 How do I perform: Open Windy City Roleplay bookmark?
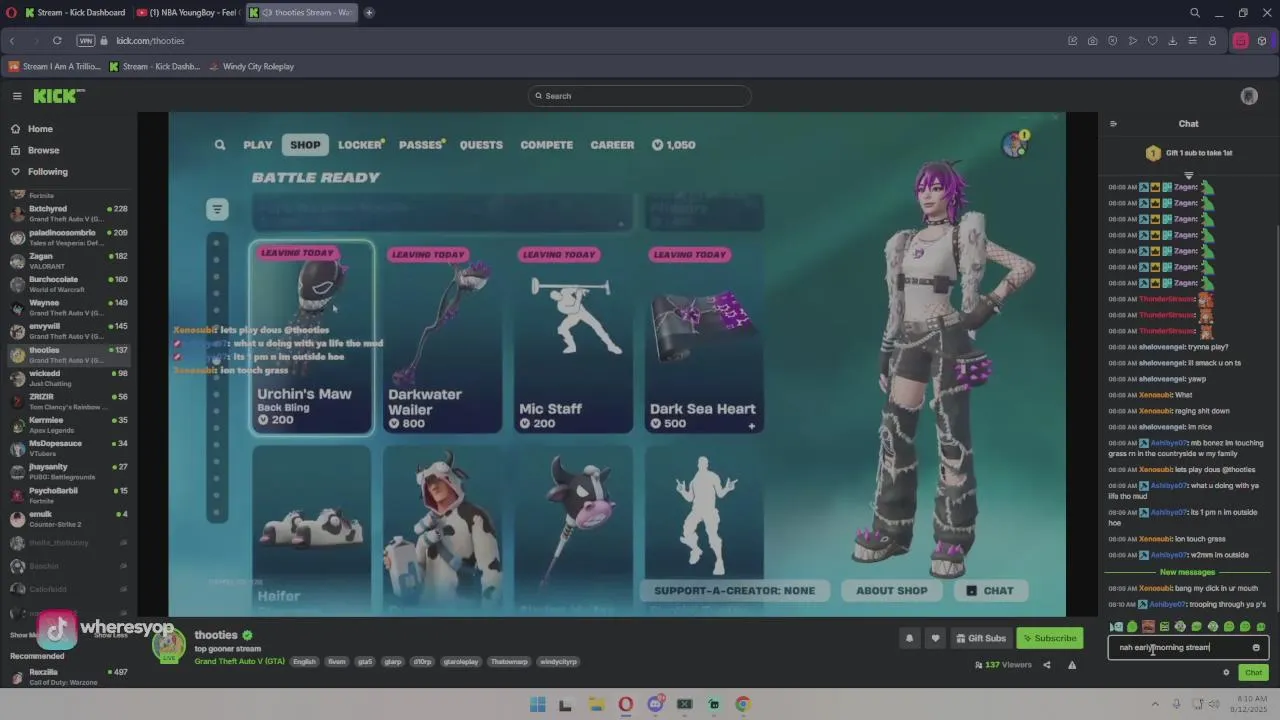pyautogui.click(x=251, y=67)
